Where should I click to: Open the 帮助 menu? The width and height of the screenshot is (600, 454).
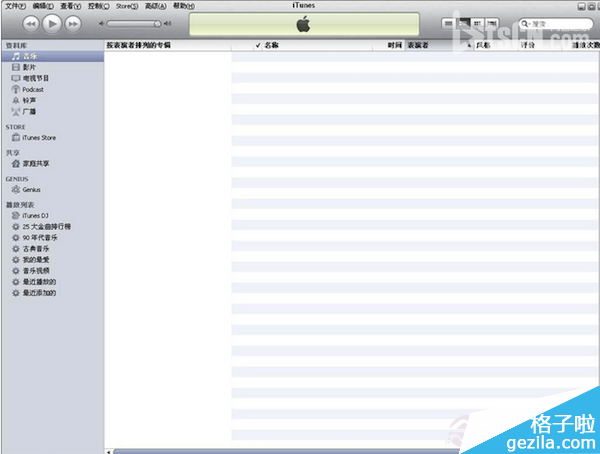tap(184, 6)
